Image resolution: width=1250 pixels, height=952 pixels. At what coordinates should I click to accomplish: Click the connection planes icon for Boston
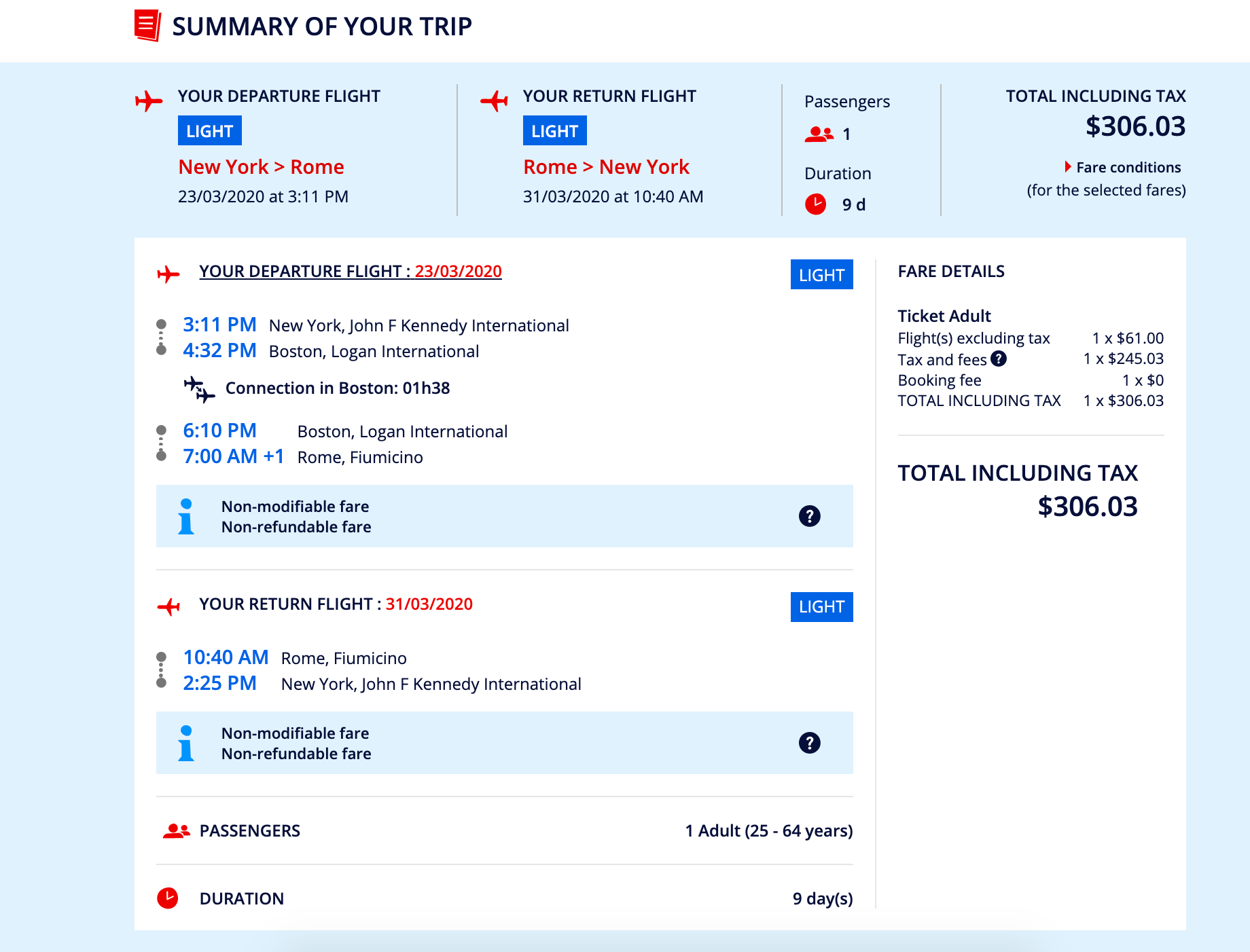click(x=199, y=389)
